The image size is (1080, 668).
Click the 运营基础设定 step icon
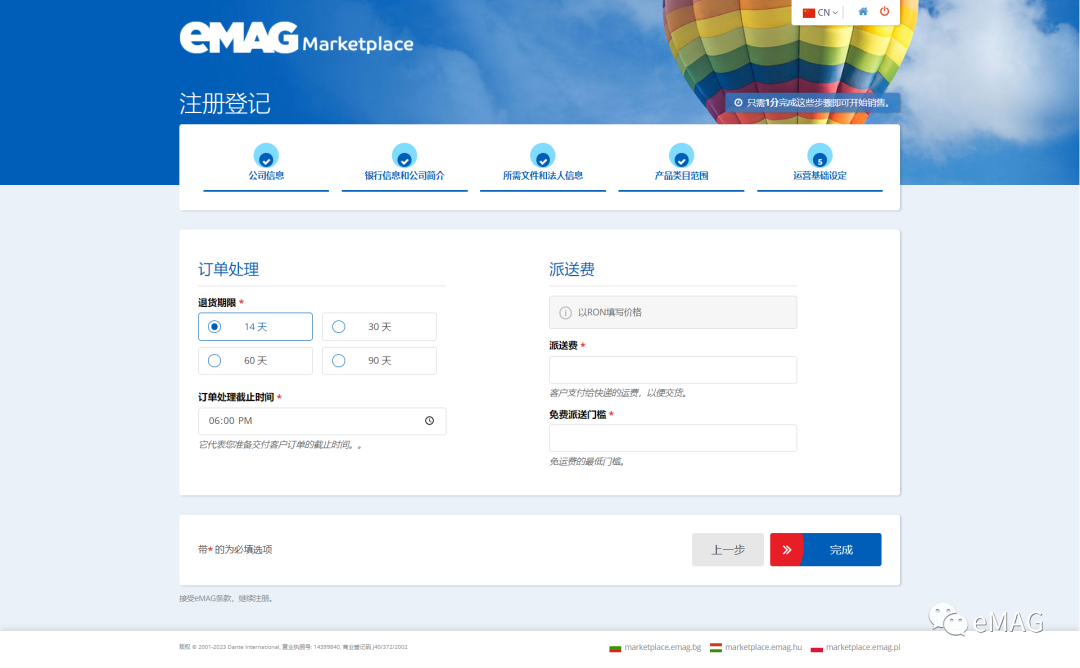pos(819,156)
